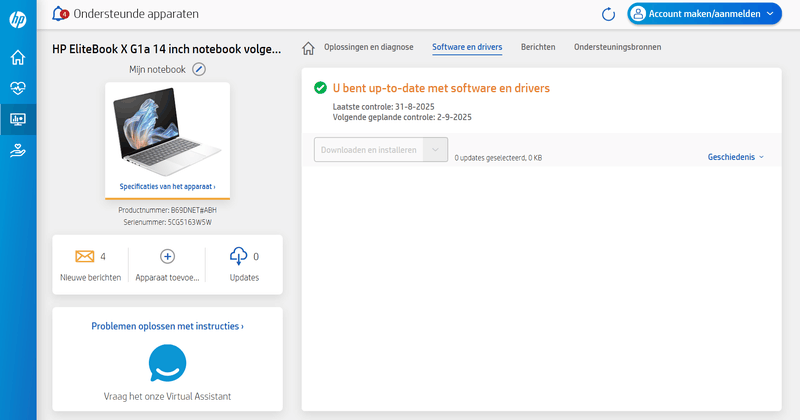
Task: Open the heart health monitor sidebar icon
Action: pos(18,88)
